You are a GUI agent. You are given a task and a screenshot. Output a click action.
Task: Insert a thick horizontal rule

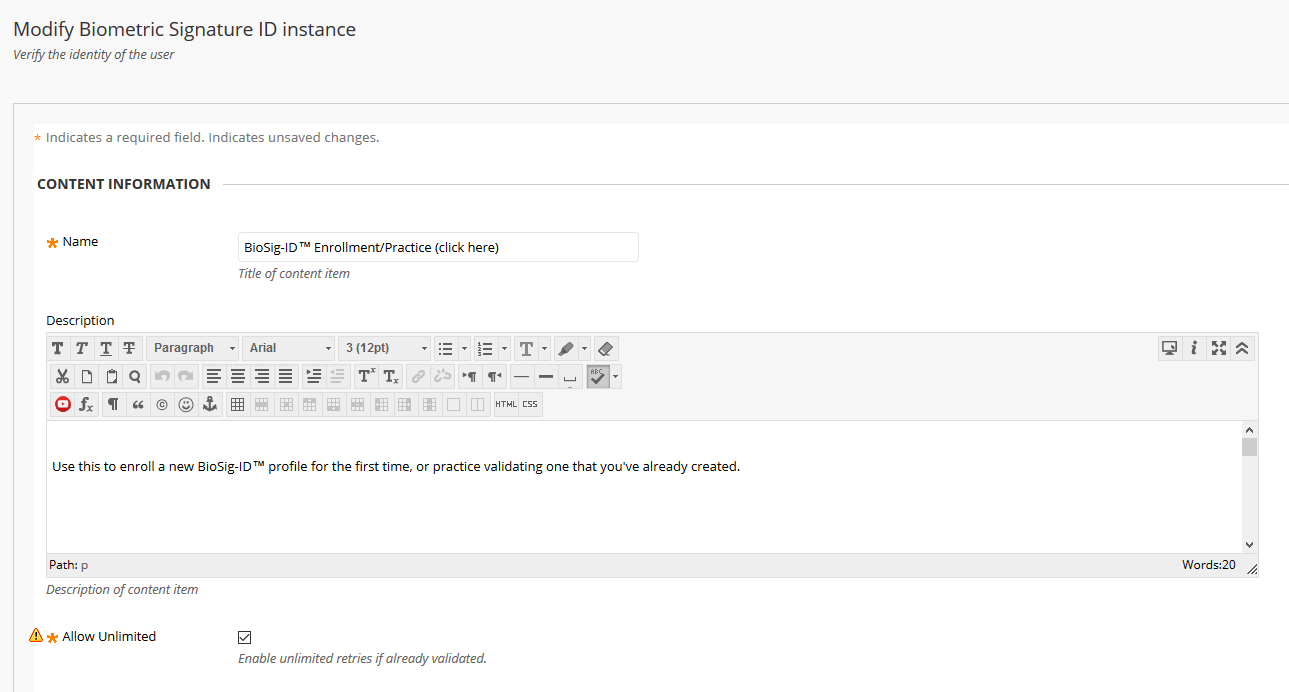pos(545,377)
